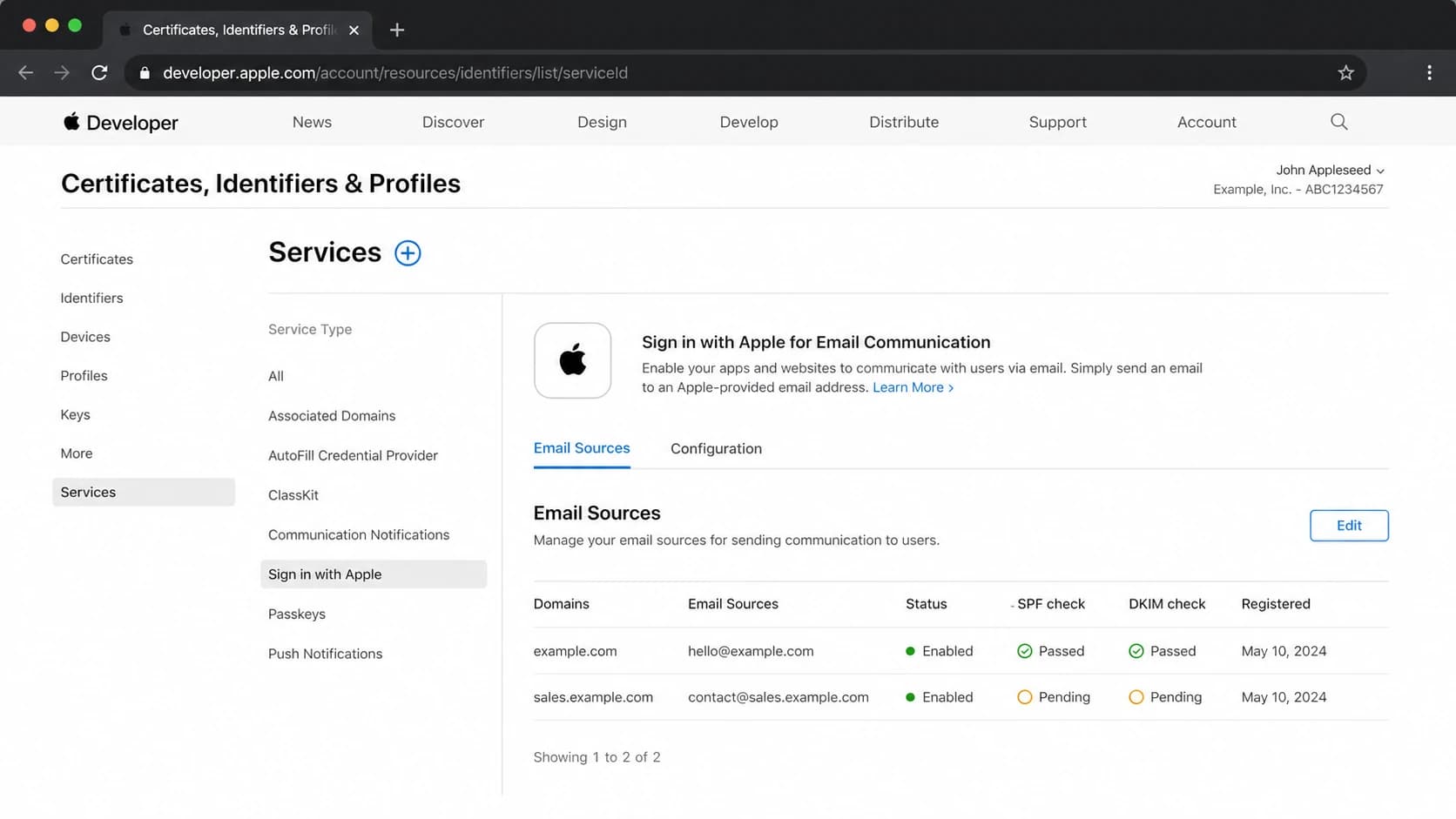Click Pending SPF check icon for sales.example.com
This screenshot has height=819, width=1456.
1025,697
